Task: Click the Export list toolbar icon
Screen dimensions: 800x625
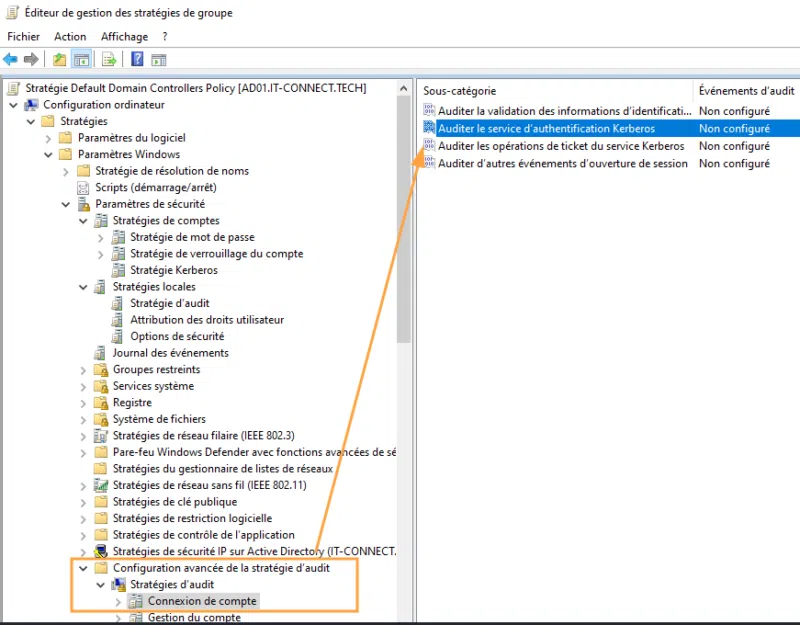Action: 109,59
